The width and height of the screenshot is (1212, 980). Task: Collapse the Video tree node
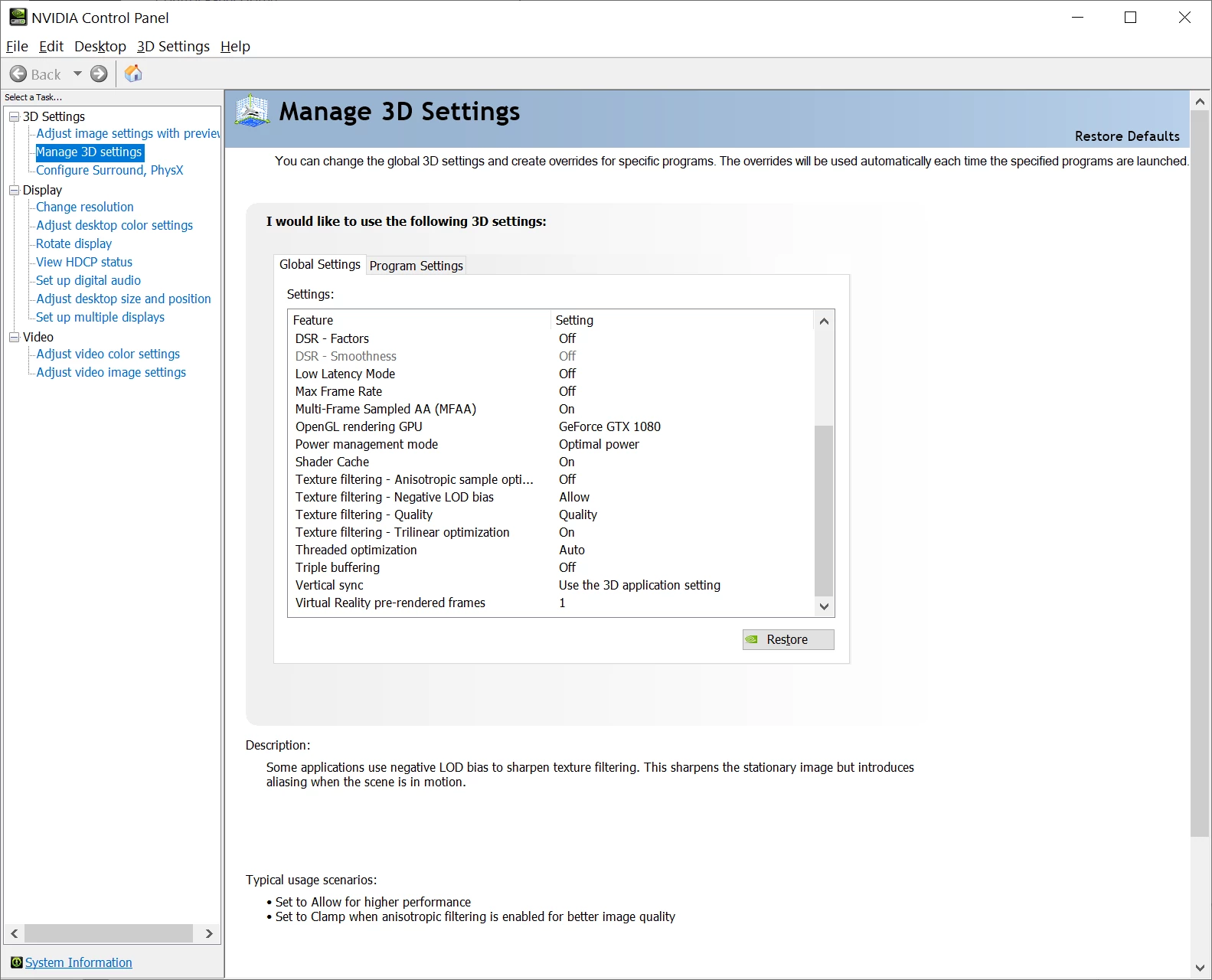click(14, 337)
